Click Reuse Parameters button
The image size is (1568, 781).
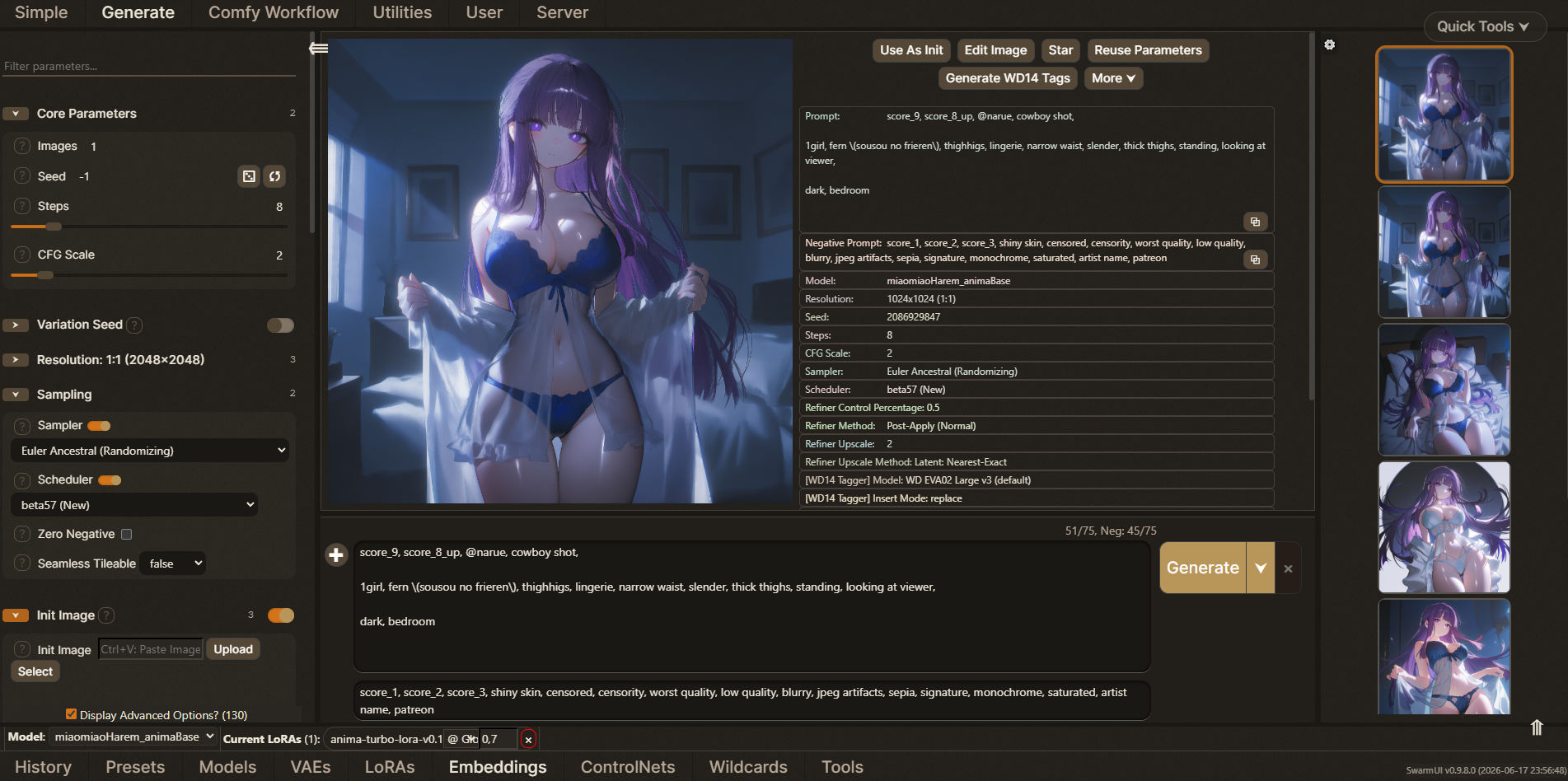(1148, 50)
